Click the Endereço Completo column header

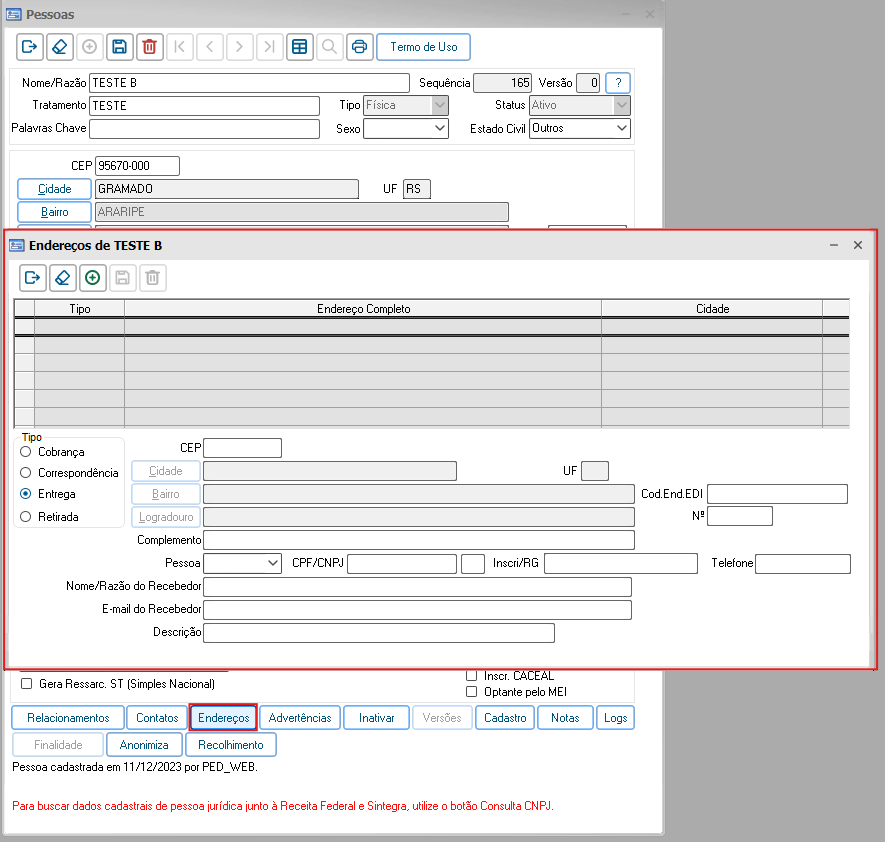pyautogui.click(x=363, y=309)
